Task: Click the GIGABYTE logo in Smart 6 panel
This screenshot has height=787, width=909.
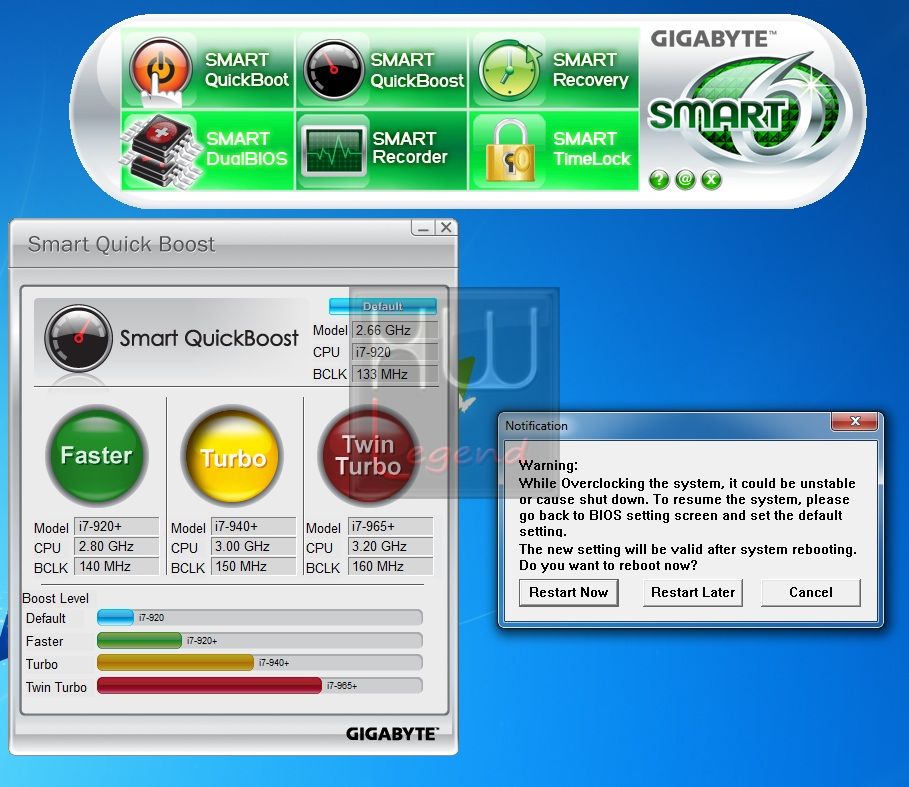Action: 713,39
